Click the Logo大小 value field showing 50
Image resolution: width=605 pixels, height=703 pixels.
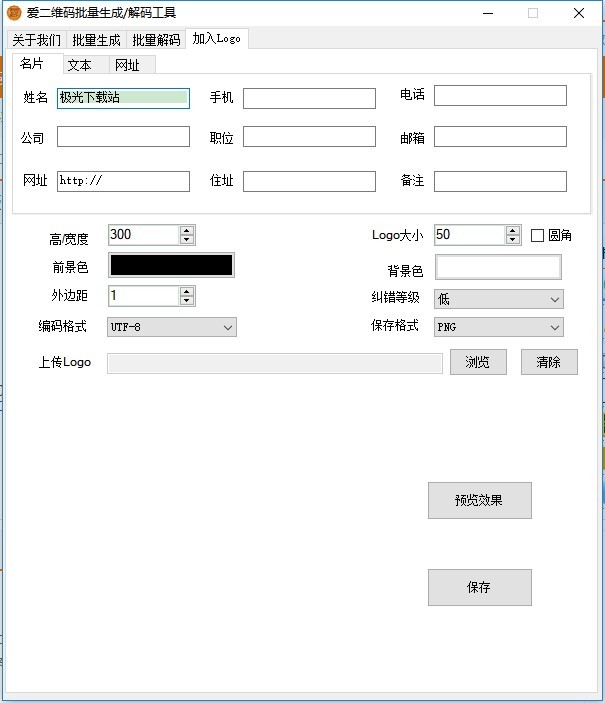[470, 235]
